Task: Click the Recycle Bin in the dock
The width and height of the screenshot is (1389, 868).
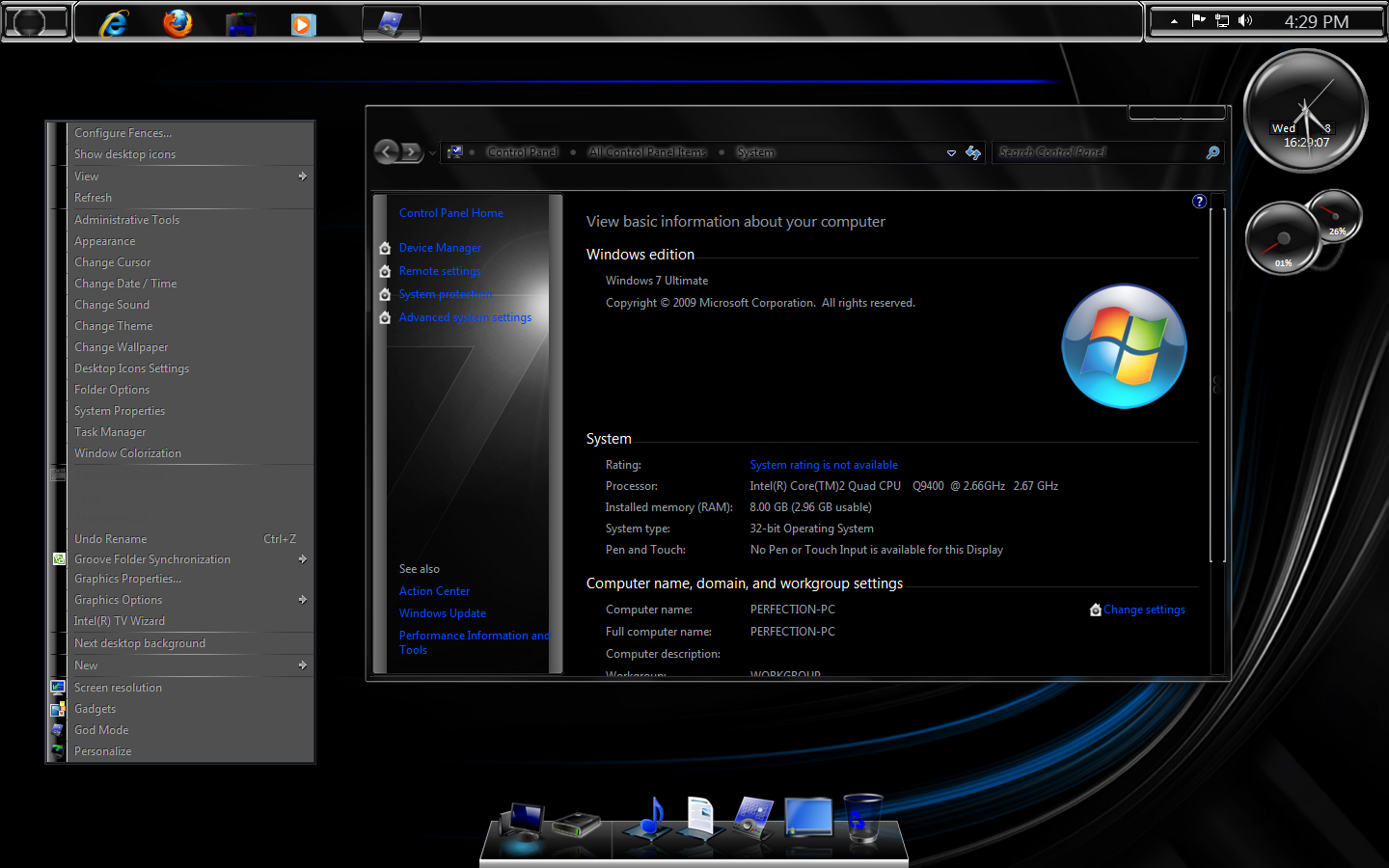Action: coord(861,818)
